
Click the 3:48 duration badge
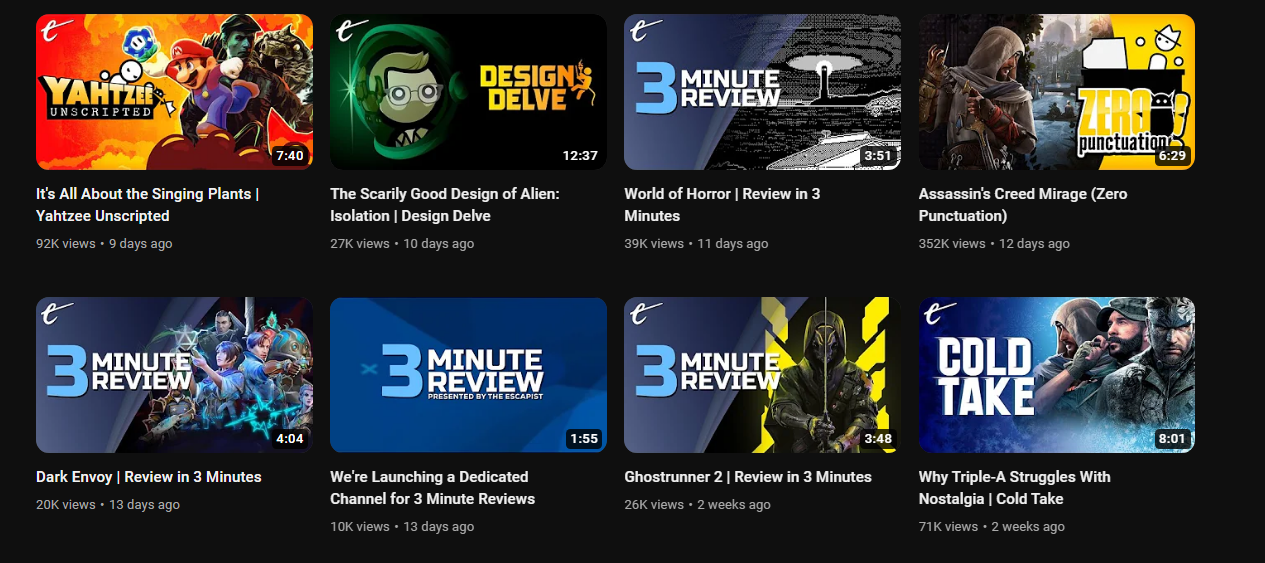pos(877,439)
